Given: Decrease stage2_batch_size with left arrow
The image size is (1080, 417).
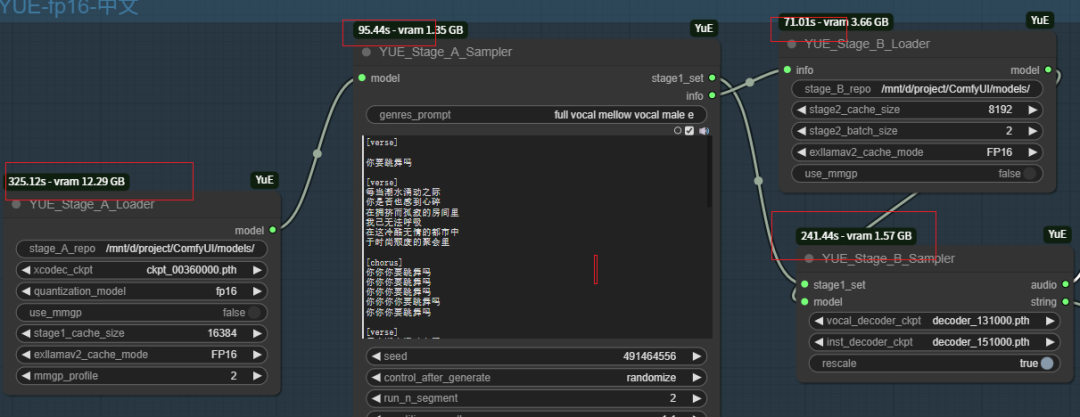Looking at the screenshot, I should coord(802,131).
